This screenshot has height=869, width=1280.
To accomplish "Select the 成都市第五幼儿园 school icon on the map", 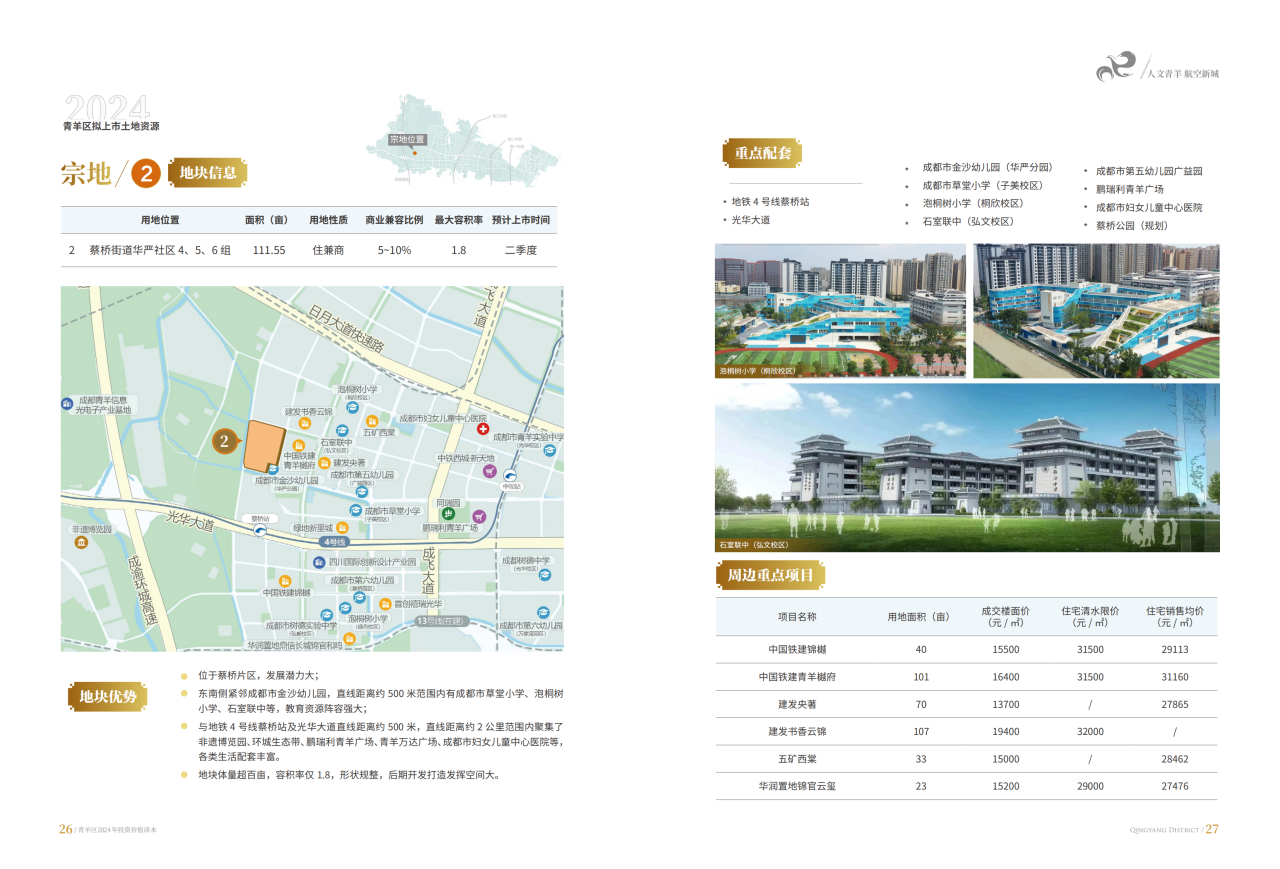I will pyautogui.click(x=362, y=491).
